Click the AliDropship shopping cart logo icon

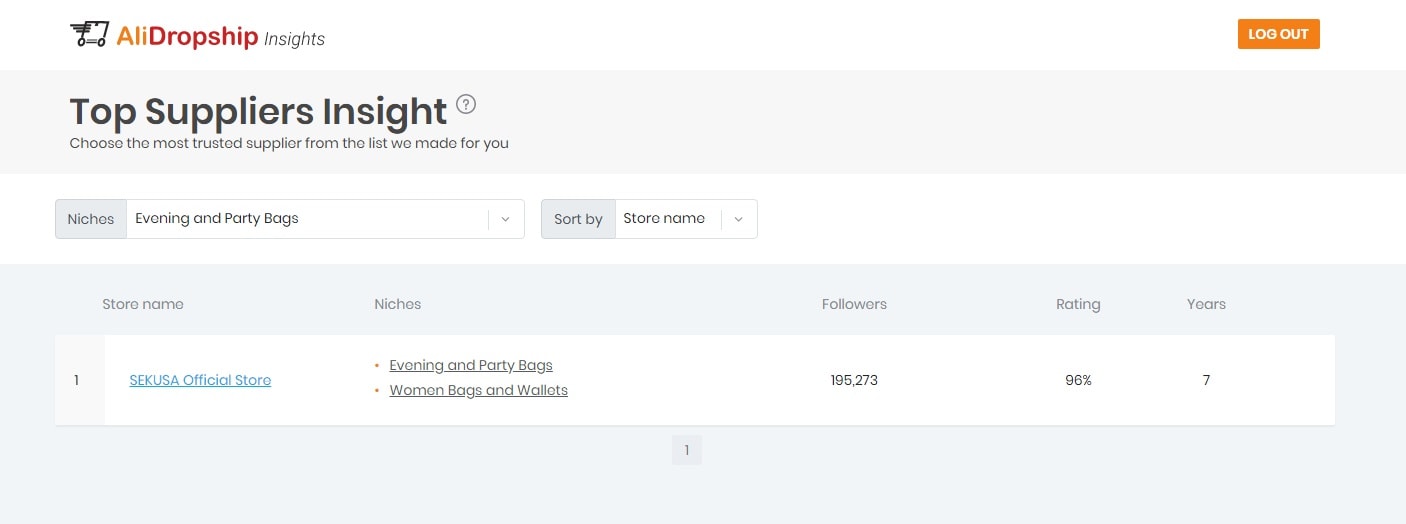tap(89, 35)
